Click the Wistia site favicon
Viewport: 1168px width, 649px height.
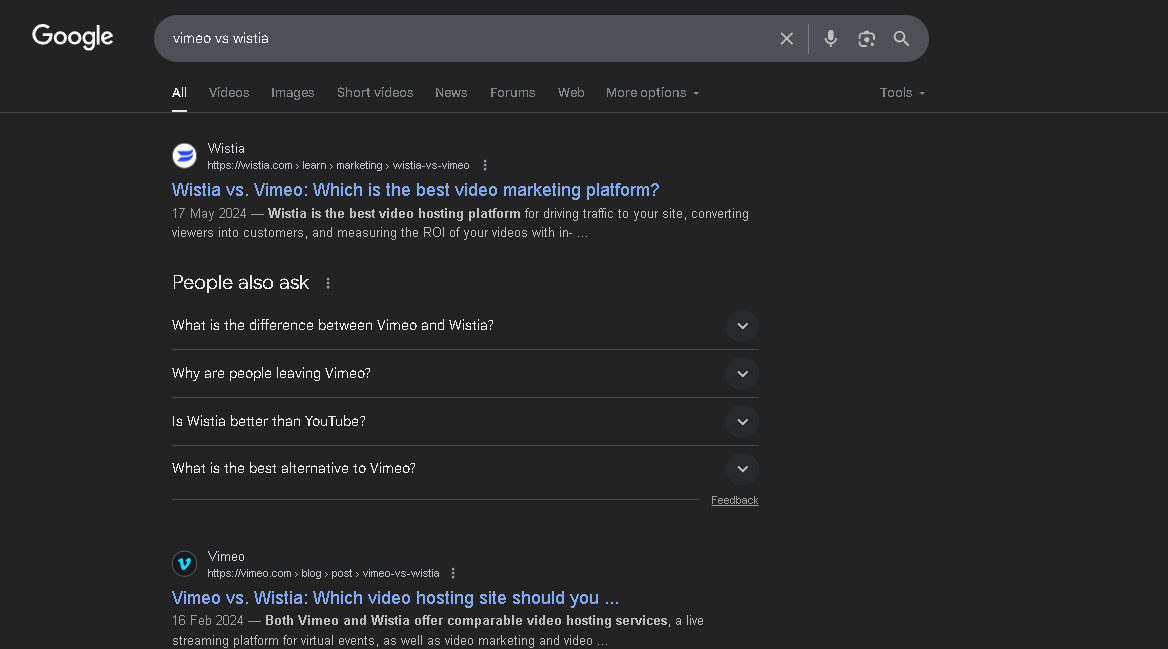pyautogui.click(x=184, y=156)
